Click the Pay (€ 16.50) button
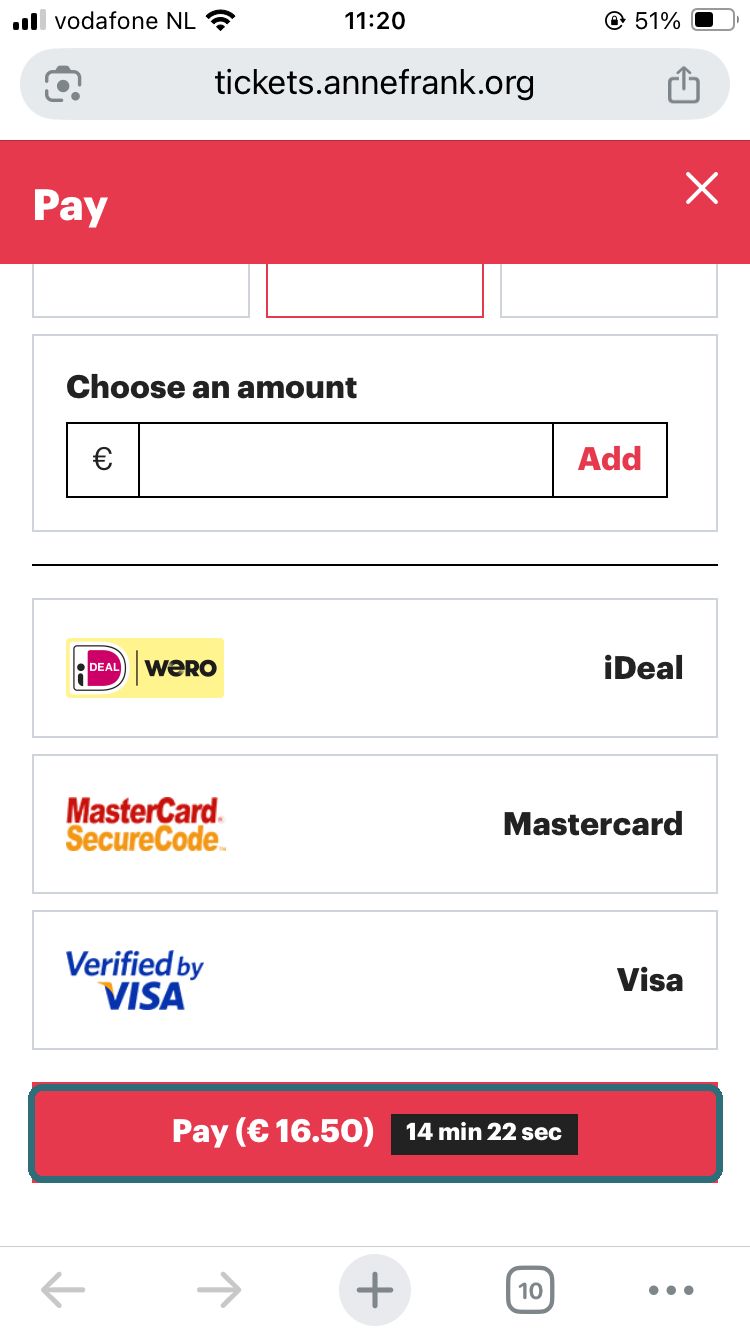This screenshot has height=1334, width=750. (x=375, y=1132)
